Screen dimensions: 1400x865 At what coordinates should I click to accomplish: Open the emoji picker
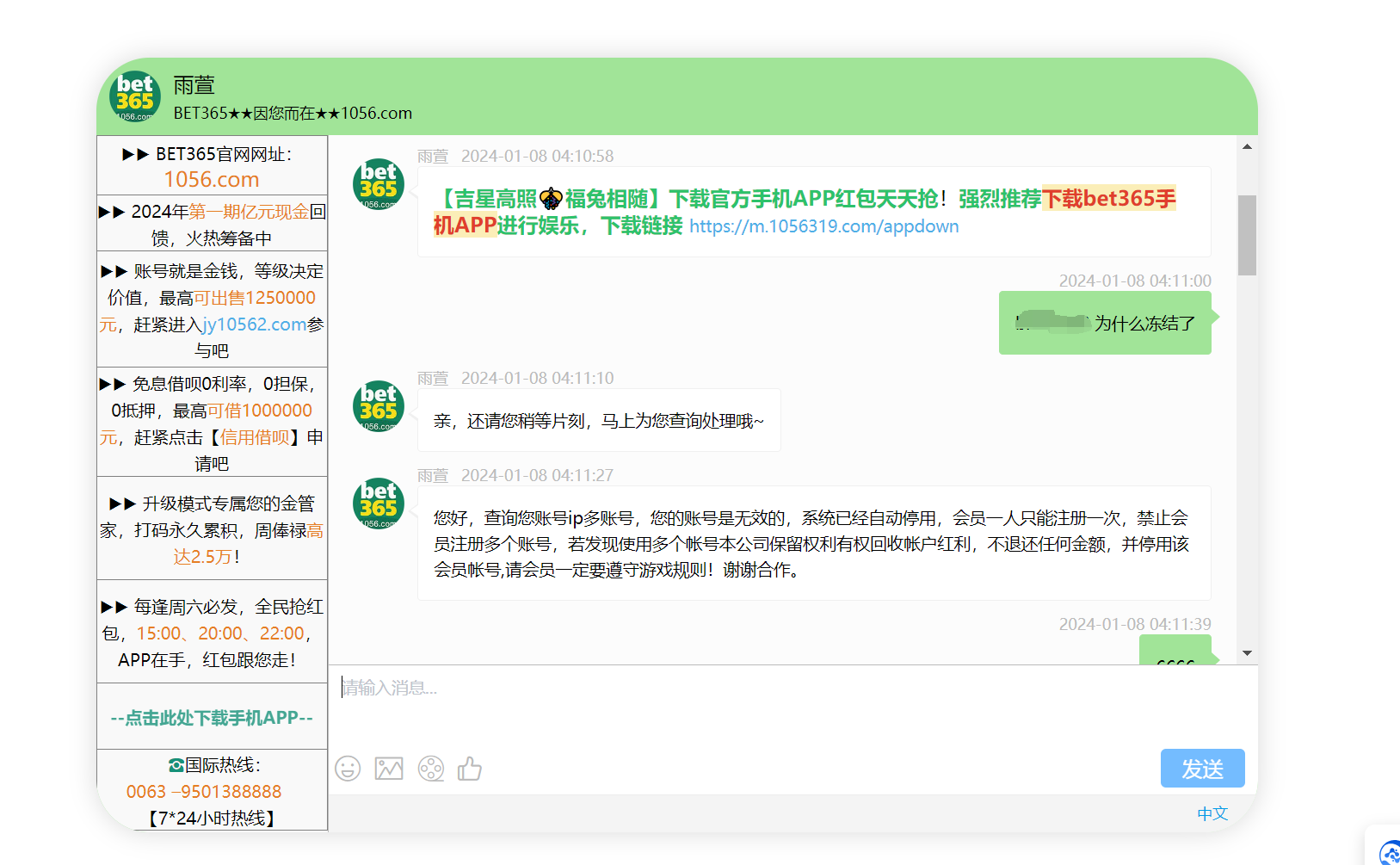348,768
